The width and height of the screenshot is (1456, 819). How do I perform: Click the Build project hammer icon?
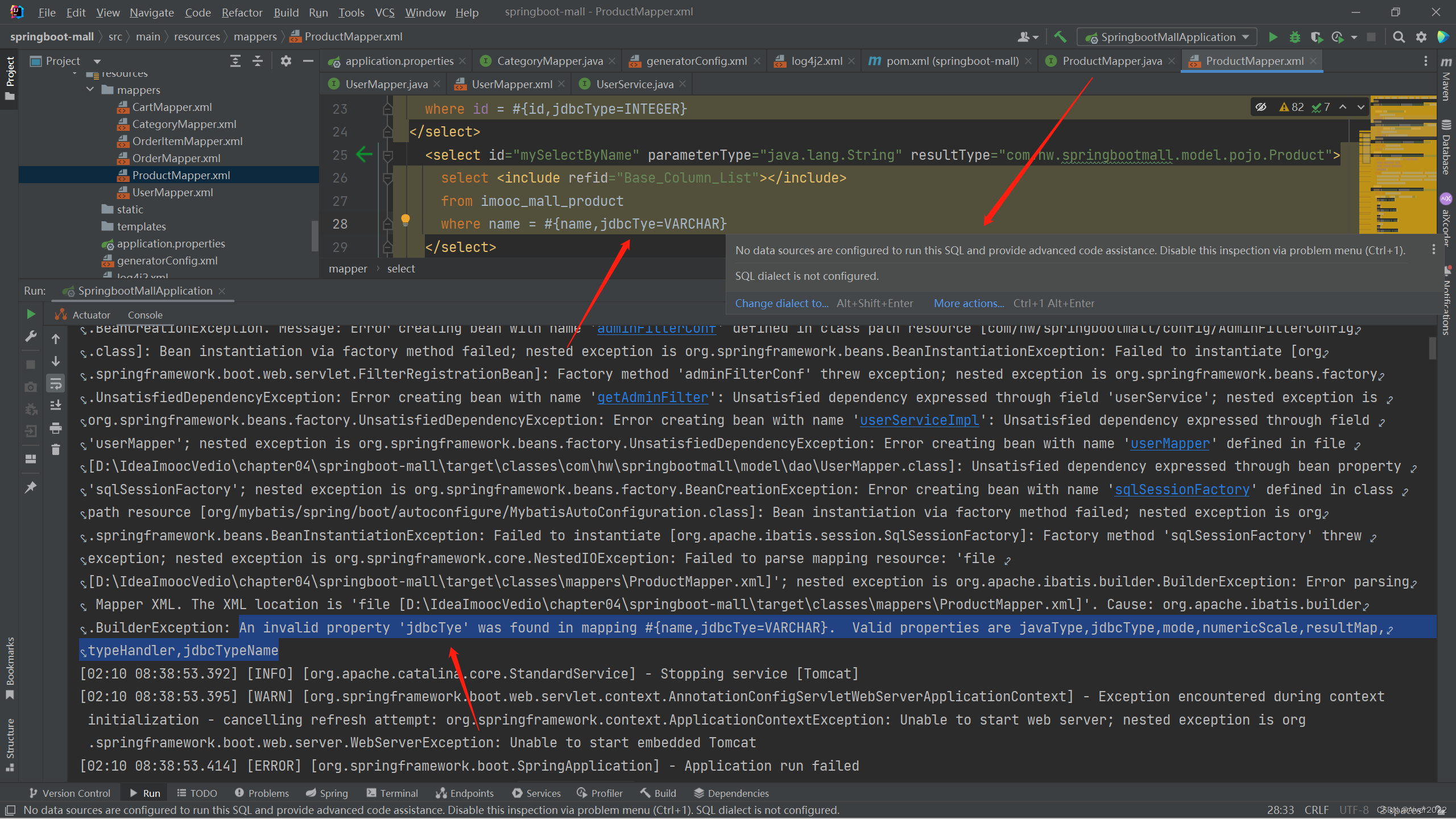click(x=1060, y=37)
